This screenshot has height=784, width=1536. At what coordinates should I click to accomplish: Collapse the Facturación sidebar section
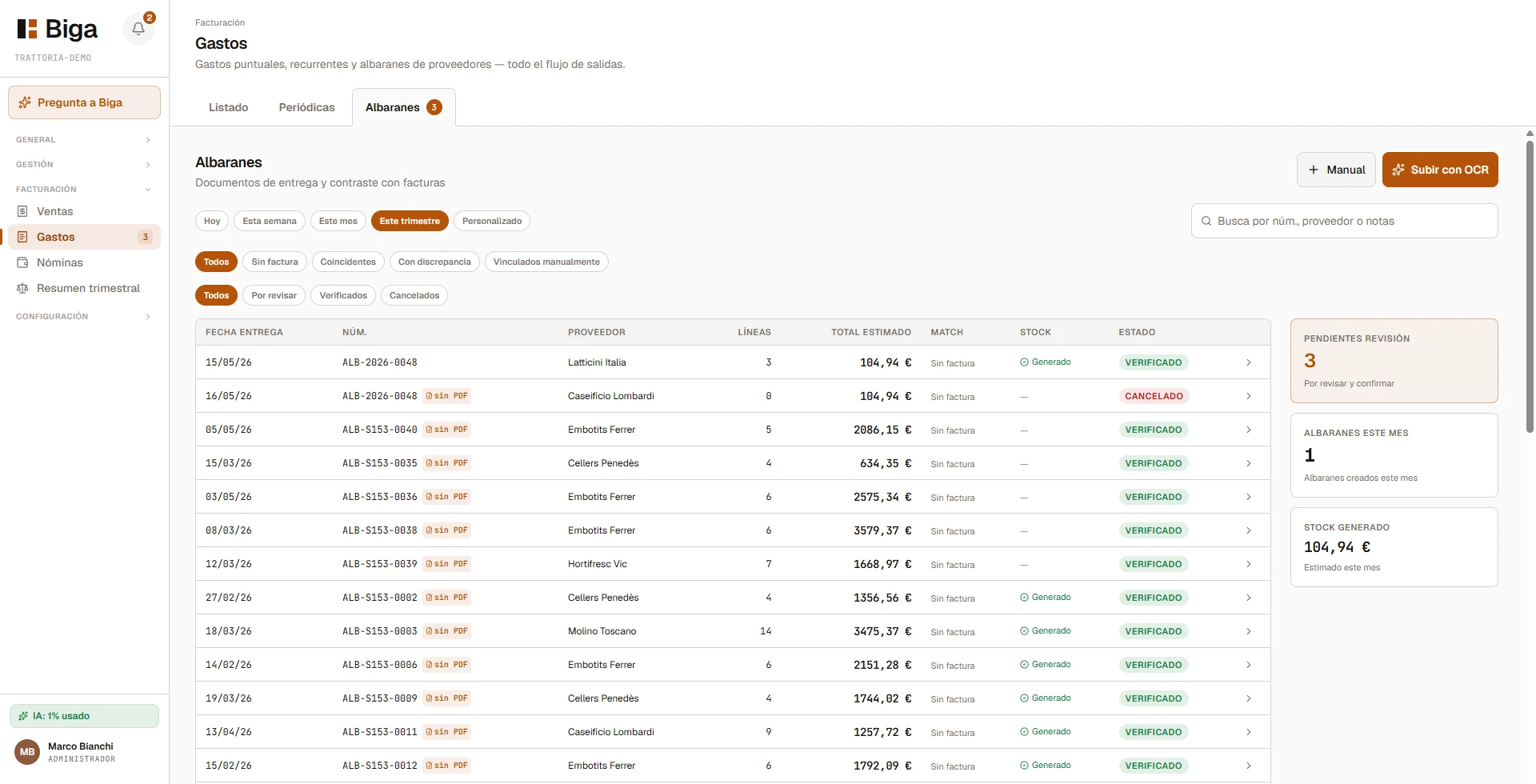pyautogui.click(x=84, y=190)
